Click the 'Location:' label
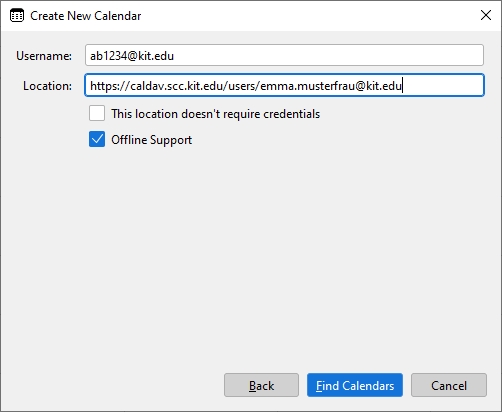The image size is (502, 412). (47, 86)
